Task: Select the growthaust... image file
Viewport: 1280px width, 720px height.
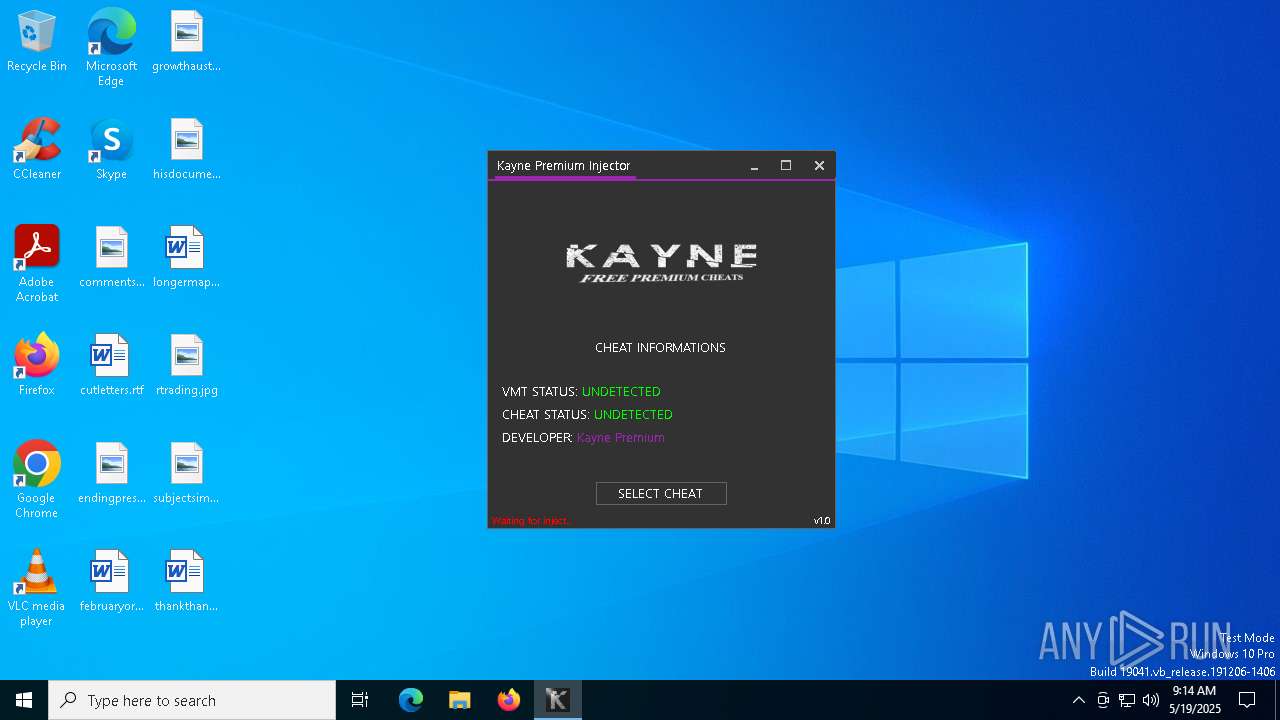Action: (x=186, y=42)
